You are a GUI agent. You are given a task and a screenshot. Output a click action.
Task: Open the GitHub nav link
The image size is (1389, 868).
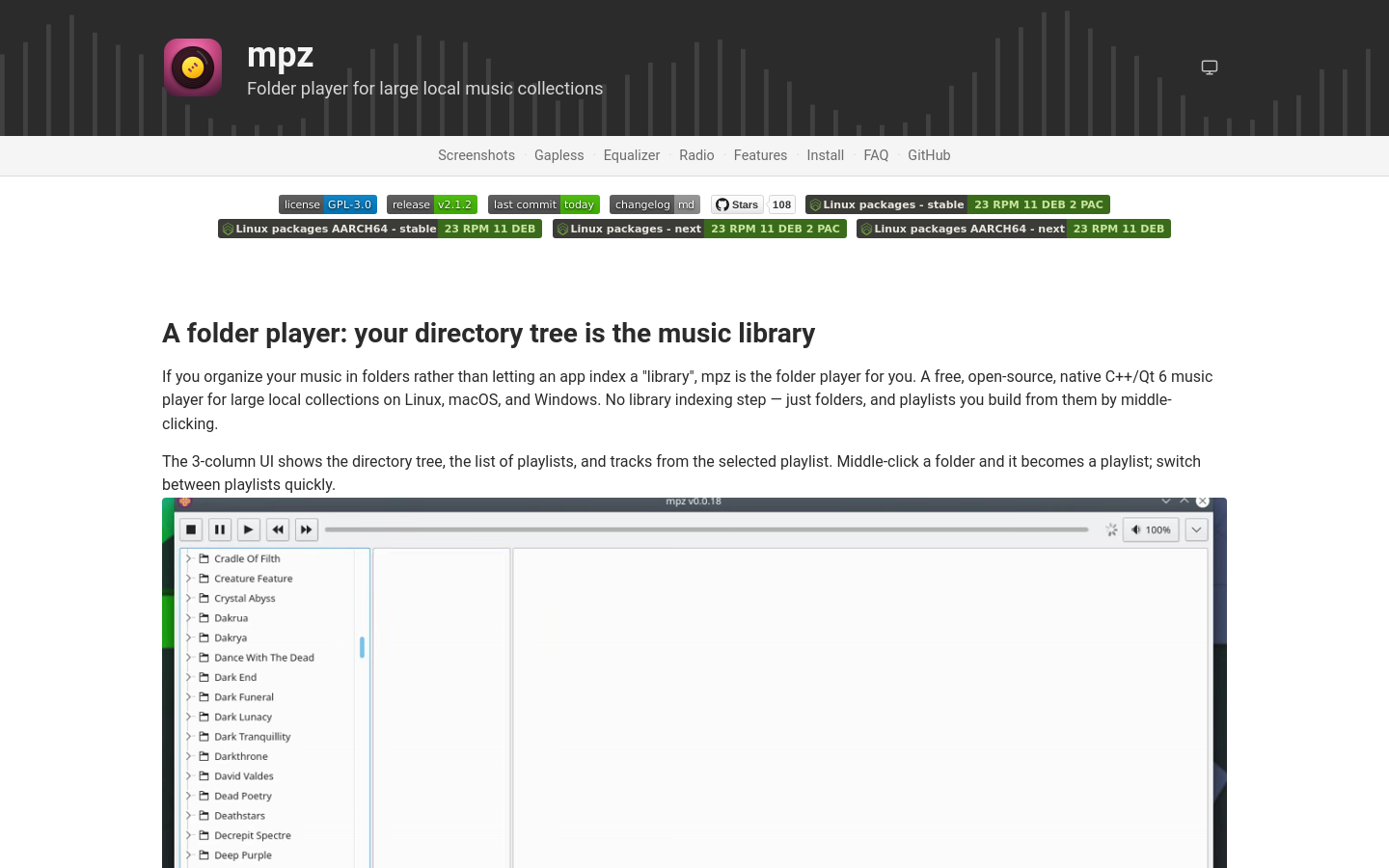click(x=929, y=155)
